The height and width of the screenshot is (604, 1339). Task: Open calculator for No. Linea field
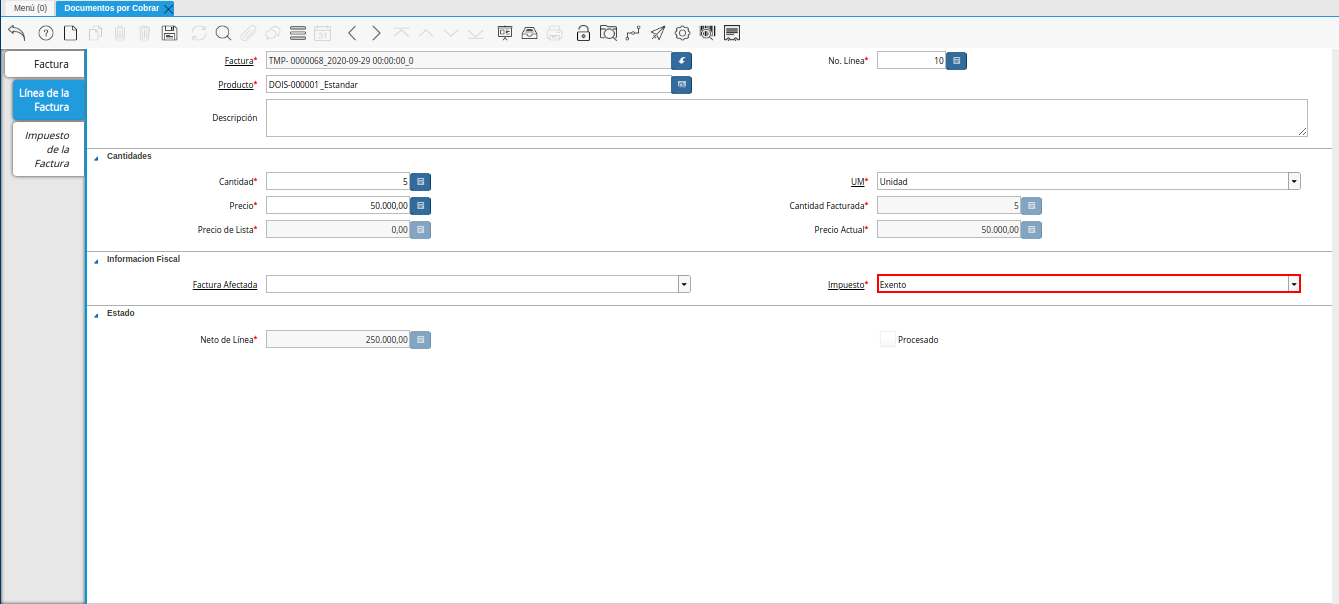click(957, 61)
